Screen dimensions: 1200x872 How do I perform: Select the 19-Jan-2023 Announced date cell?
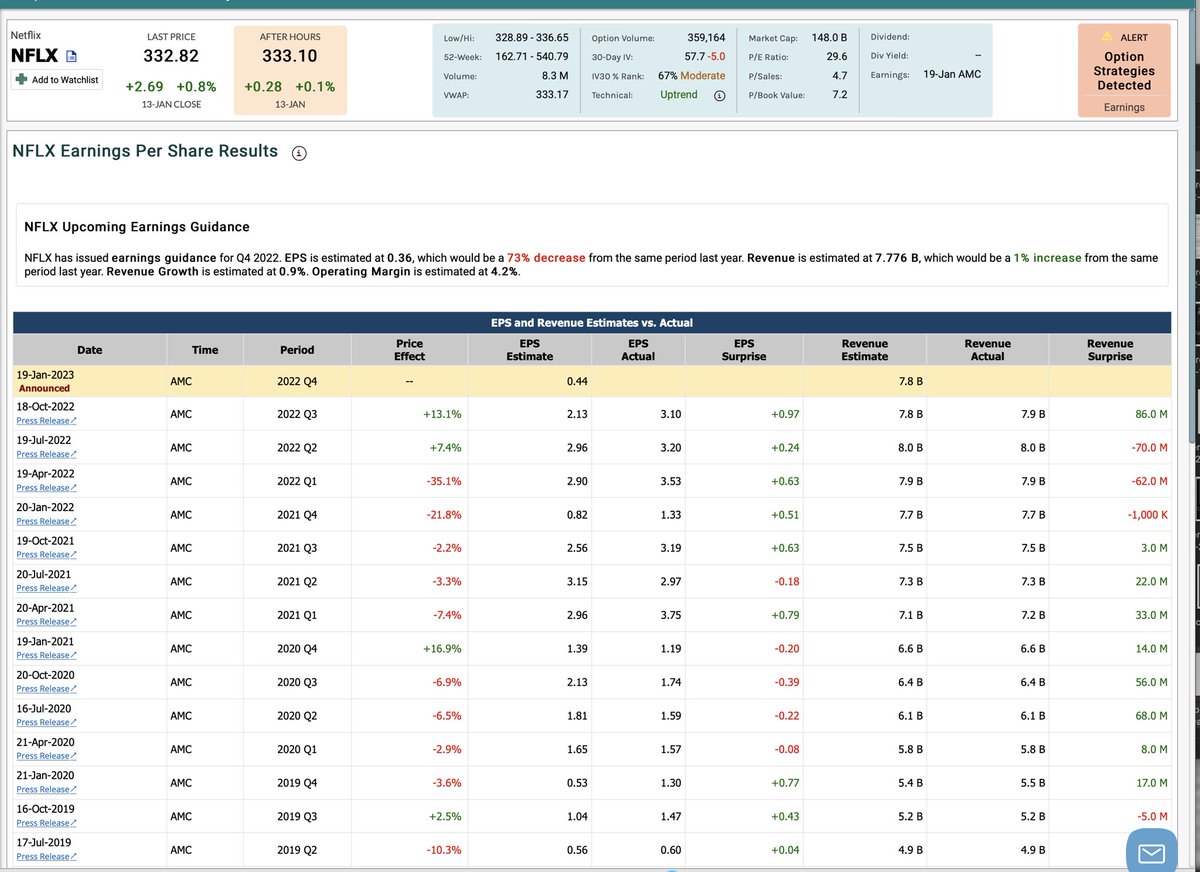89,381
